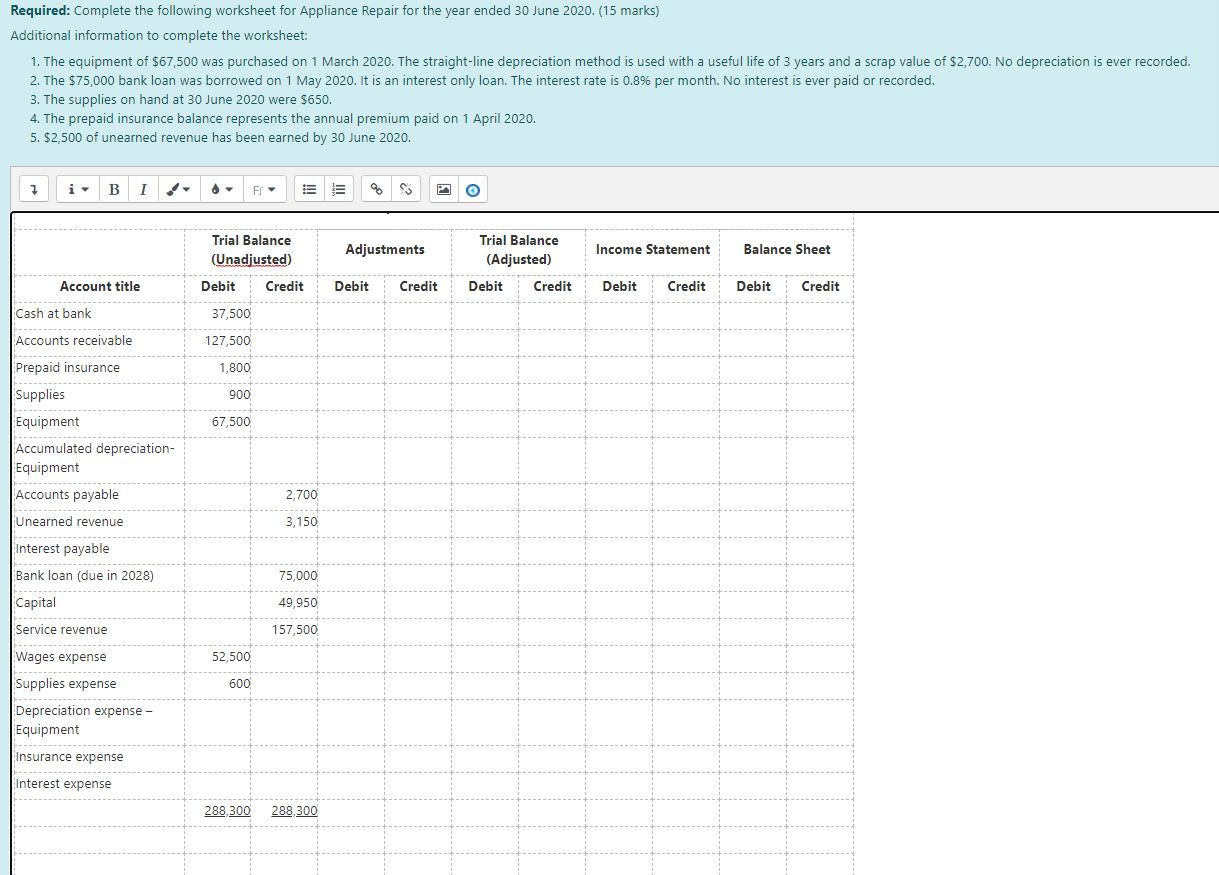Insert an image with picture icon
Screen dimensions: 1219x875
tap(442, 189)
